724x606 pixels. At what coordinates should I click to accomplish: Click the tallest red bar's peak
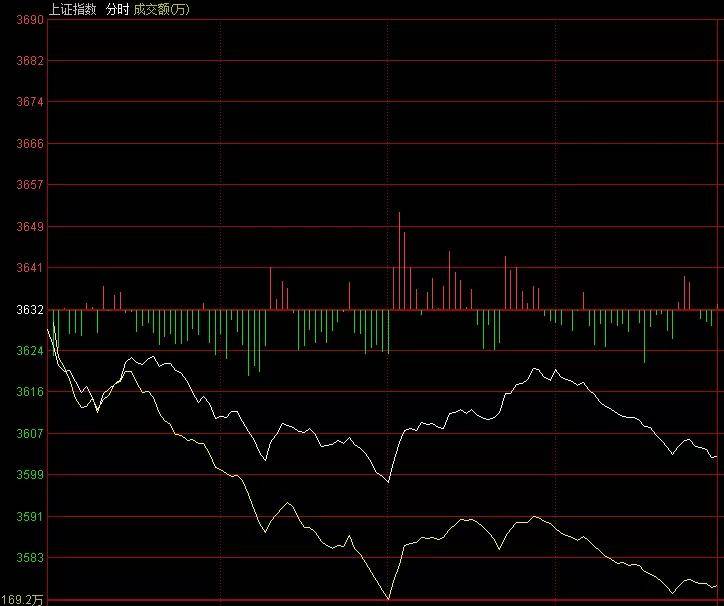399,213
